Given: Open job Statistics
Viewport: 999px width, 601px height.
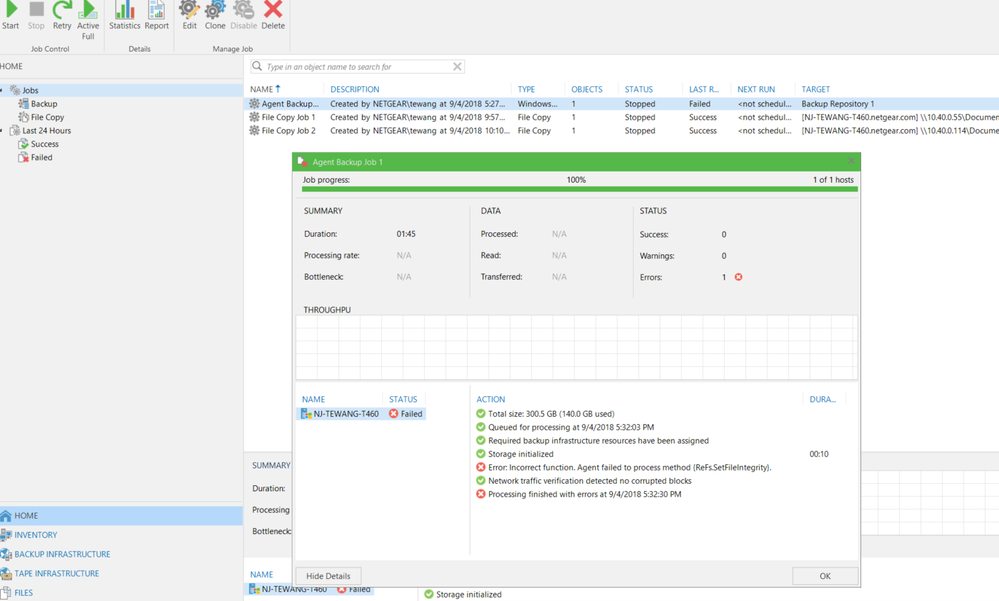Looking at the screenshot, I should (x=124, y=16).
